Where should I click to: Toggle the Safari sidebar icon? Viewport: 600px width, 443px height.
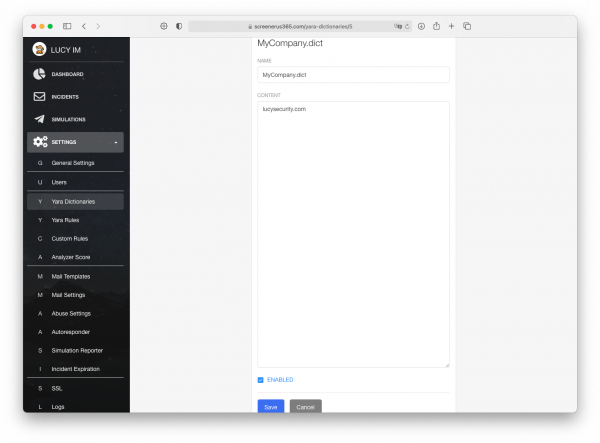coord(67,26)
